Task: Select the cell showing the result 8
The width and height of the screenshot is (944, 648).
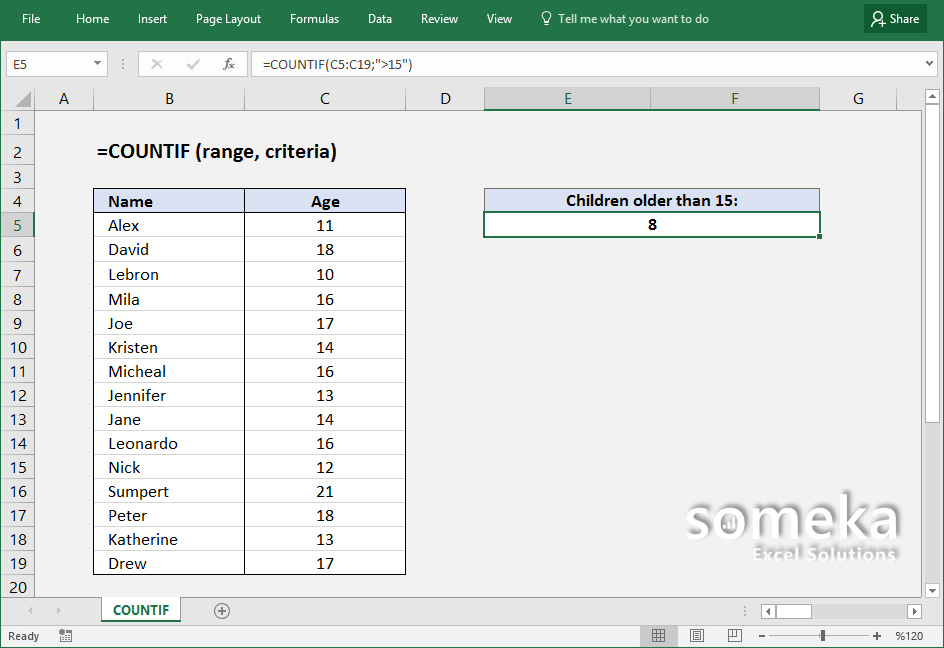Action: (651, 225)
